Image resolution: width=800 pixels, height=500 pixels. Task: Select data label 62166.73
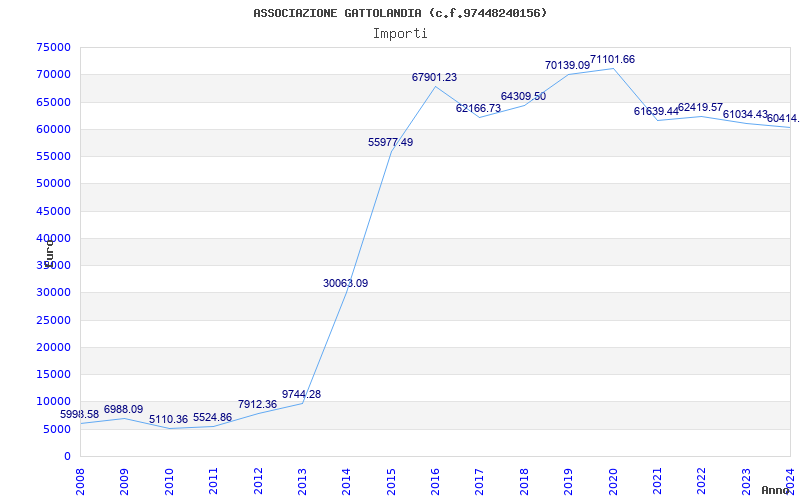click(x=479, y=108)
